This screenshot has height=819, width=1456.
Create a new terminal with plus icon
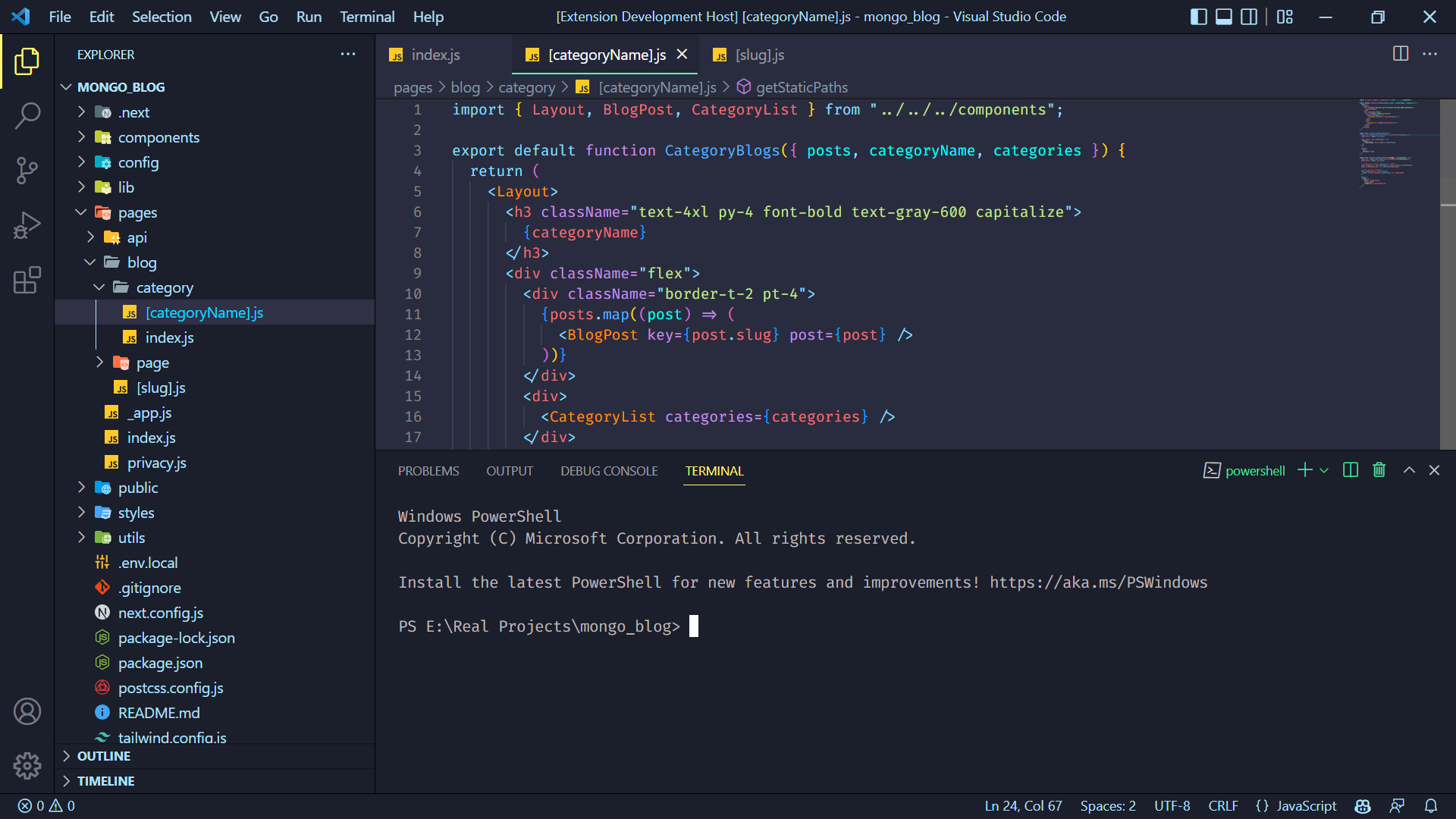pyautogui.click(x=1304, y=470)
